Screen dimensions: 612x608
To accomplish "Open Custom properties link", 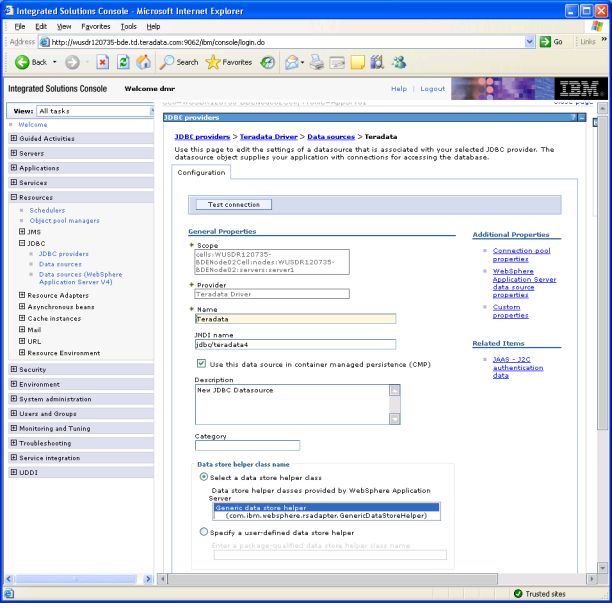I will 510,311.
